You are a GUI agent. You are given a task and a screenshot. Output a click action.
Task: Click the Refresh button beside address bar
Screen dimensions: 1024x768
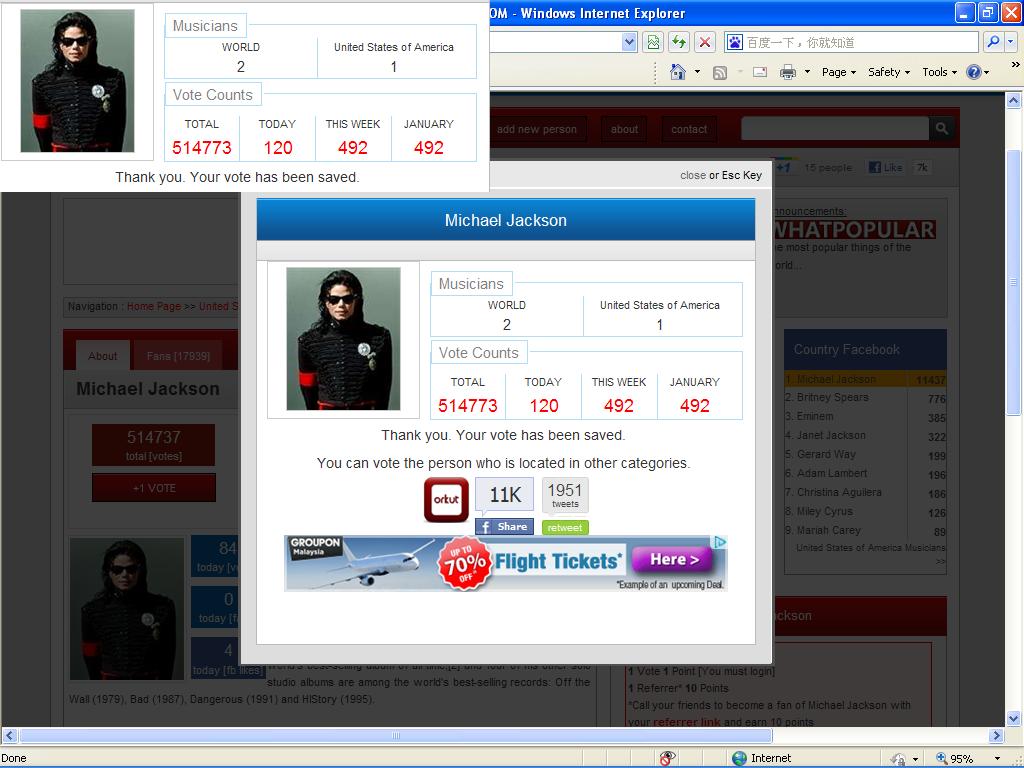(x=679, y=42)
